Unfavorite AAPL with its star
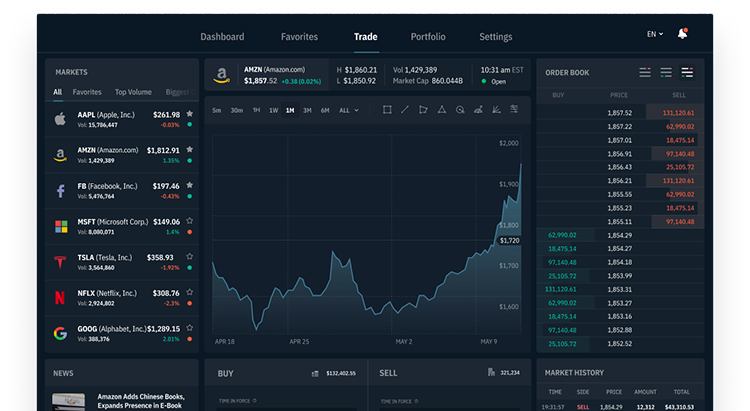Screen dimensions: 750x411 (x=190, y=114)
